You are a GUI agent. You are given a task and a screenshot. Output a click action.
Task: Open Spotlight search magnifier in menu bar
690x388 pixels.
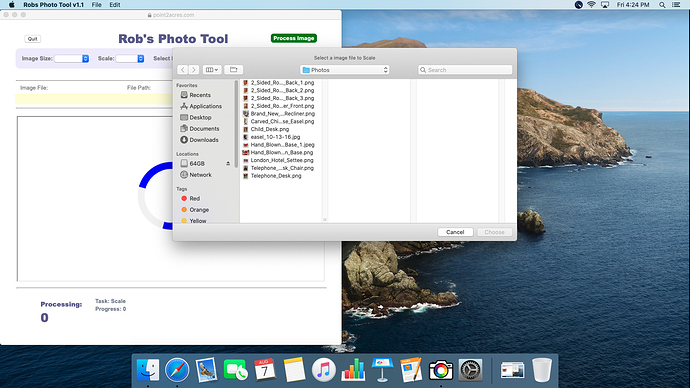point(662,4)
